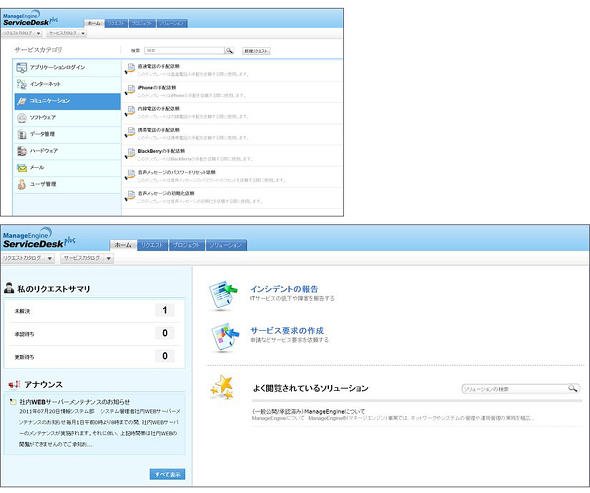Open リクエスト tab in home dashboard screen
This screenshot has width=590, height=493.
click(153, 245)
